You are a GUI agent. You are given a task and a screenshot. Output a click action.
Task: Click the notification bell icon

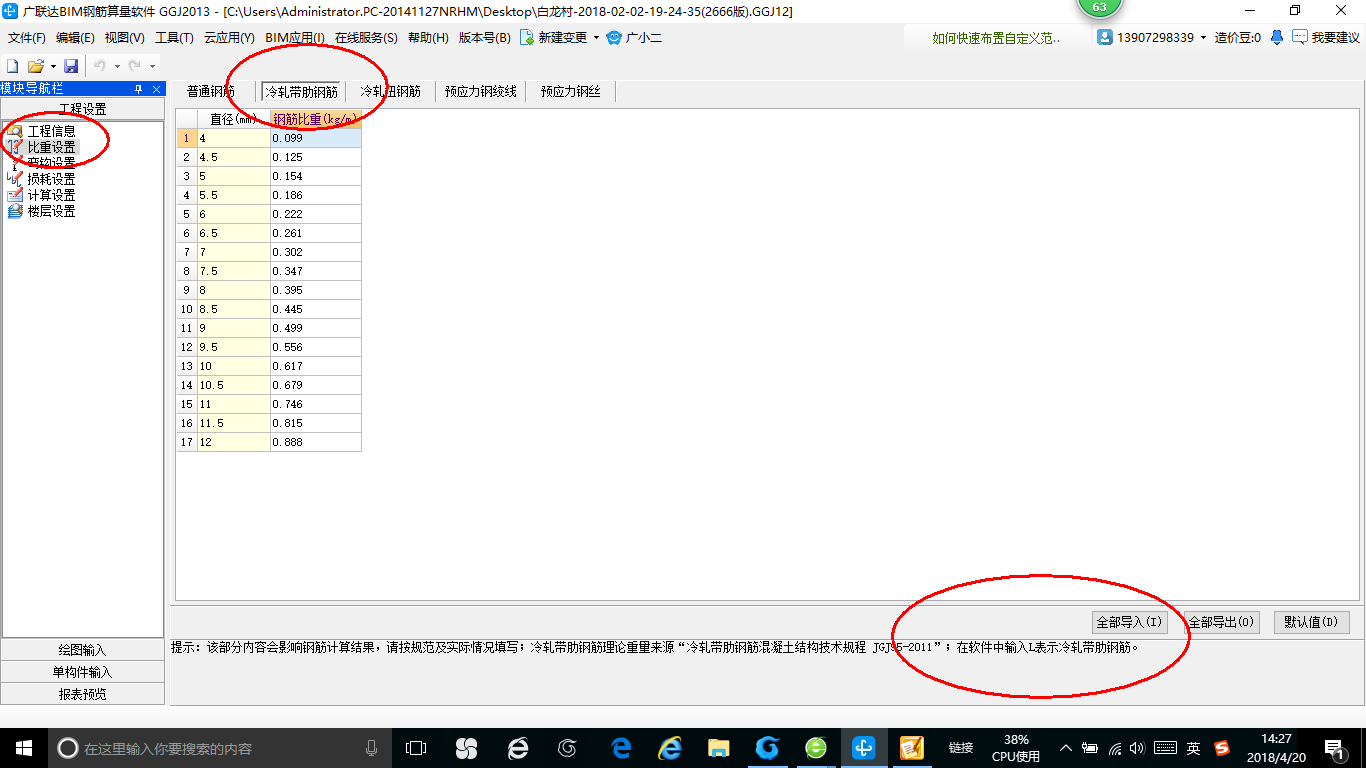[x=1277, y=37]
